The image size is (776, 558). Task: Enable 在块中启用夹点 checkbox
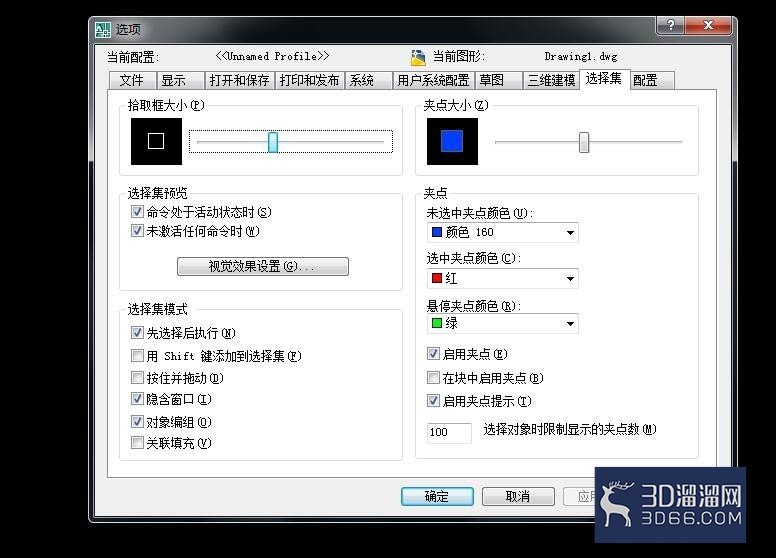point(433,377)
